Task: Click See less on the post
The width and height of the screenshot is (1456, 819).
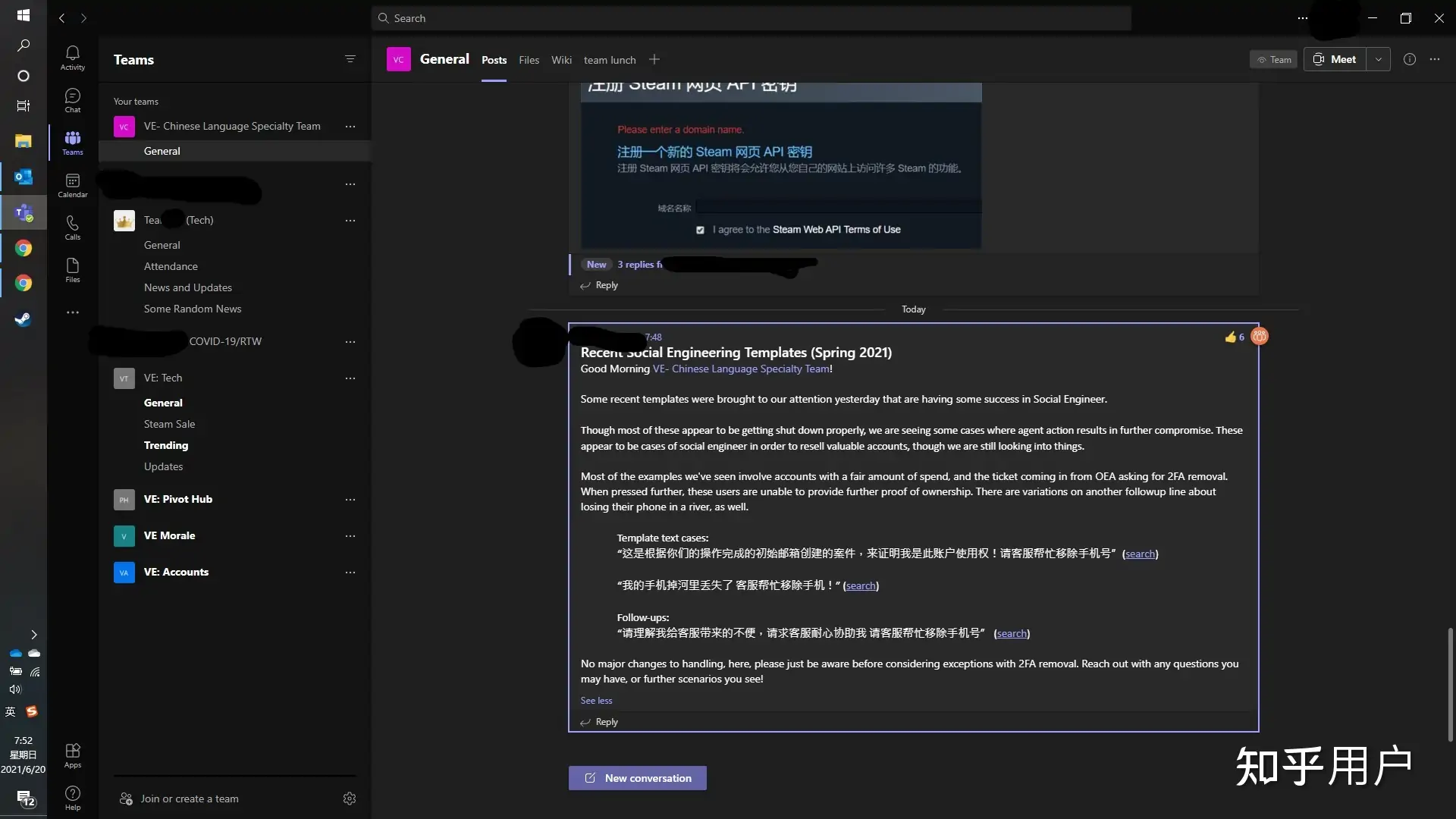Action: pos(596,701)
